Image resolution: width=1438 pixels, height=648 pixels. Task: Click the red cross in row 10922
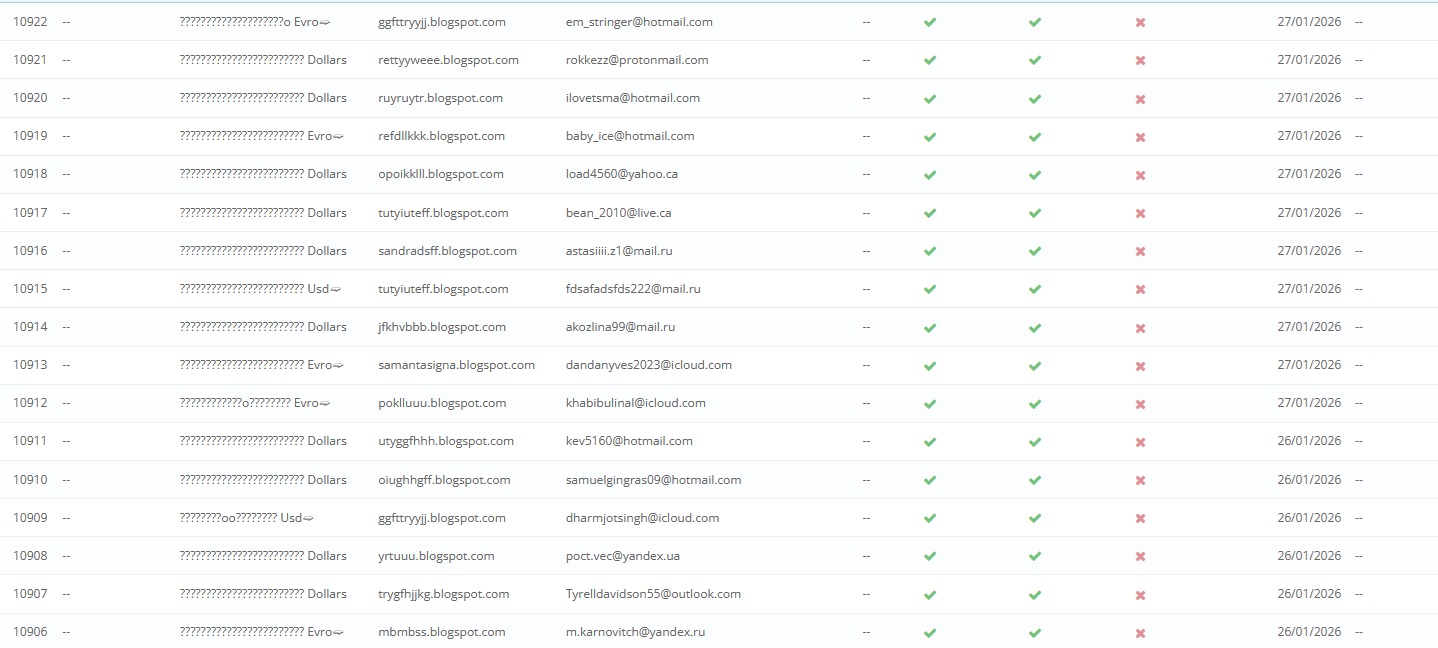[x=1140, y=22]
